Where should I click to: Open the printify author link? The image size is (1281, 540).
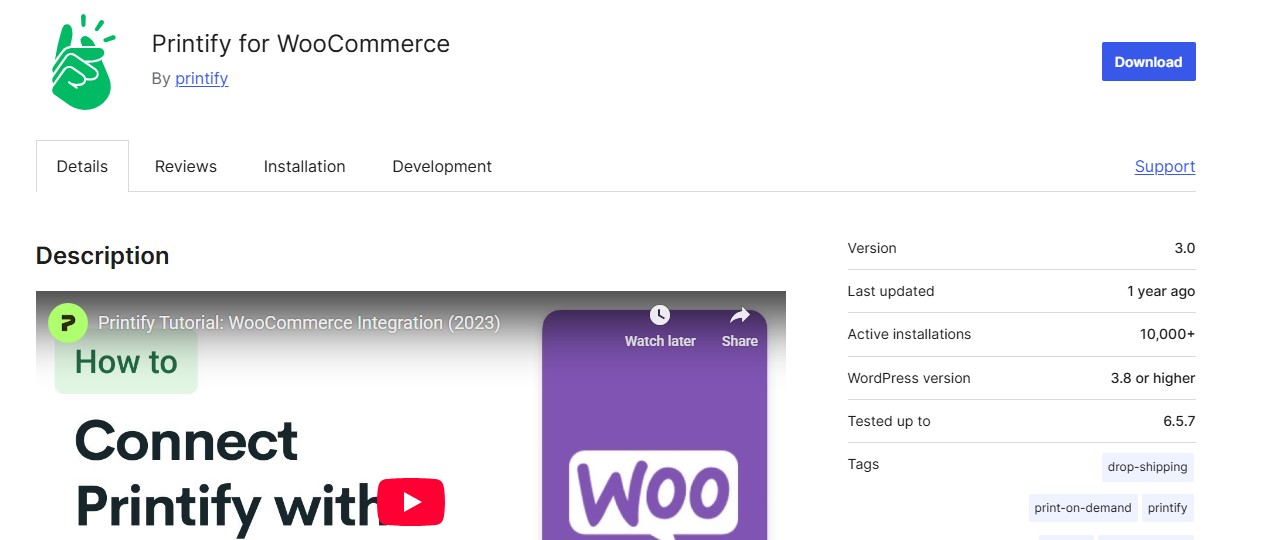201,78
